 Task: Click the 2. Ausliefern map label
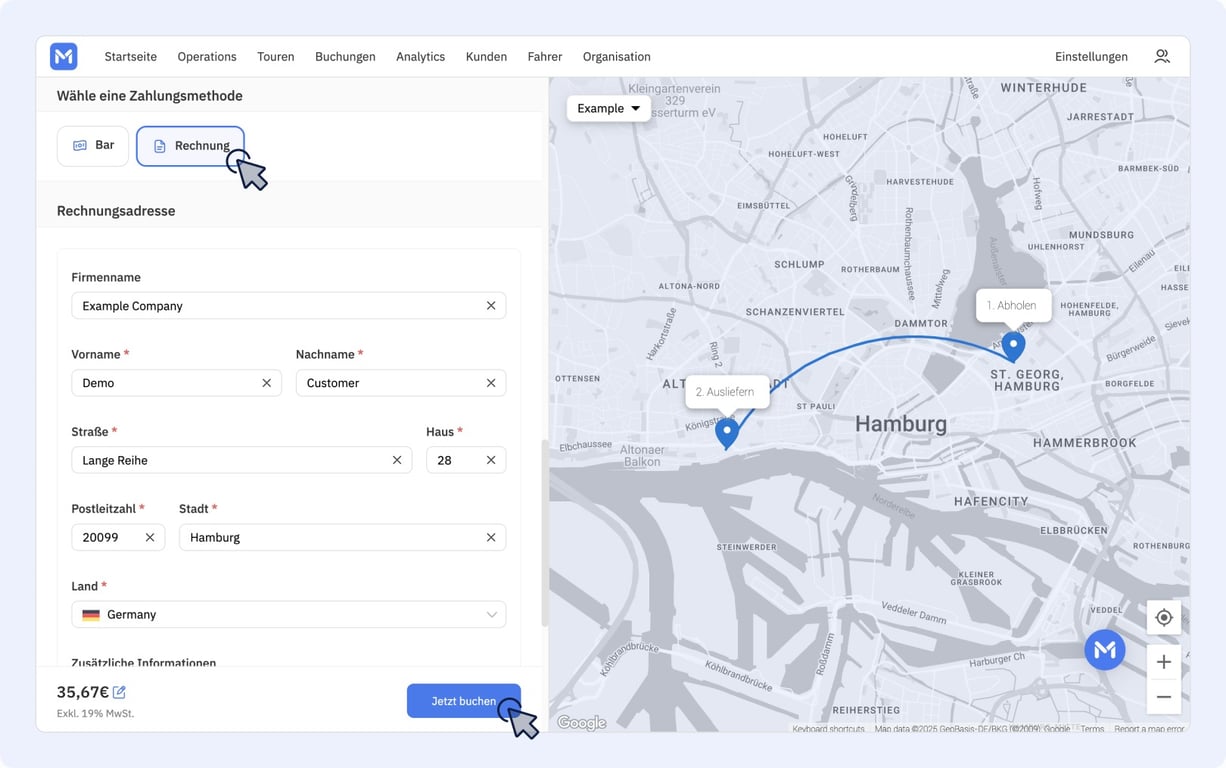coord(726,392)
